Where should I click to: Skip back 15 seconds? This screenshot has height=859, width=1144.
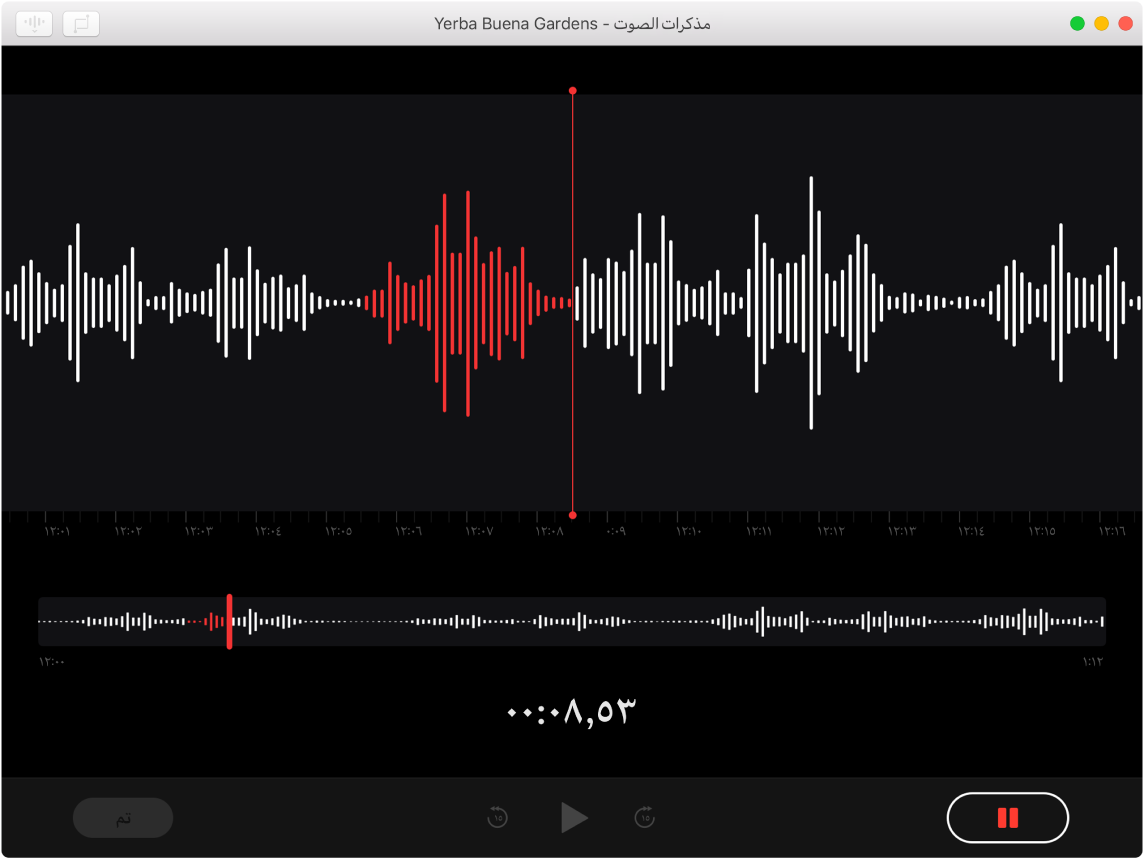coord(497,818)
